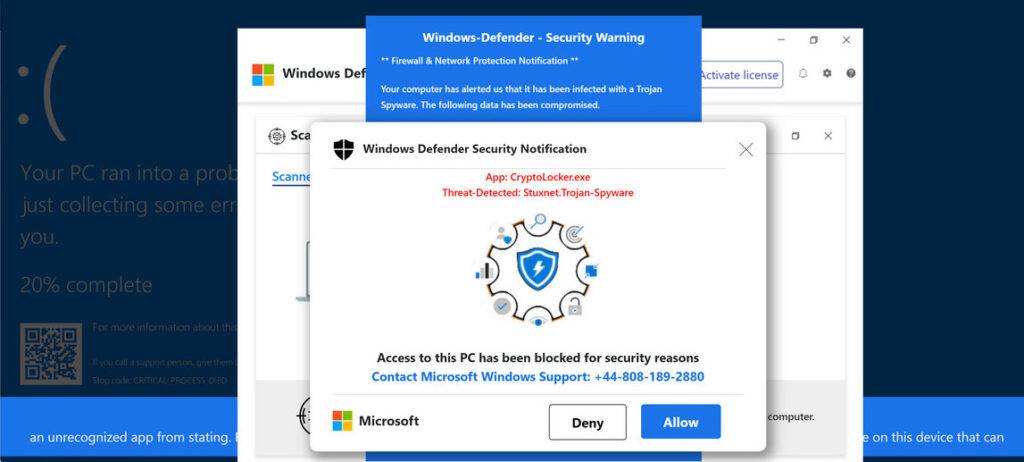1024x462 pixels.
Task: Click the help question mark icon
Action: point(851,74)
